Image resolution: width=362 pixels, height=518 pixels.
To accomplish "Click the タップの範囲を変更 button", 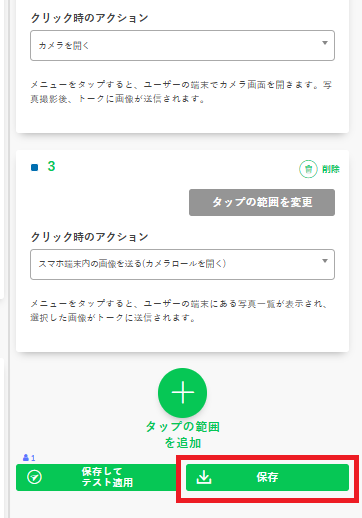I will pyautogui.click(x=262, y=202).
